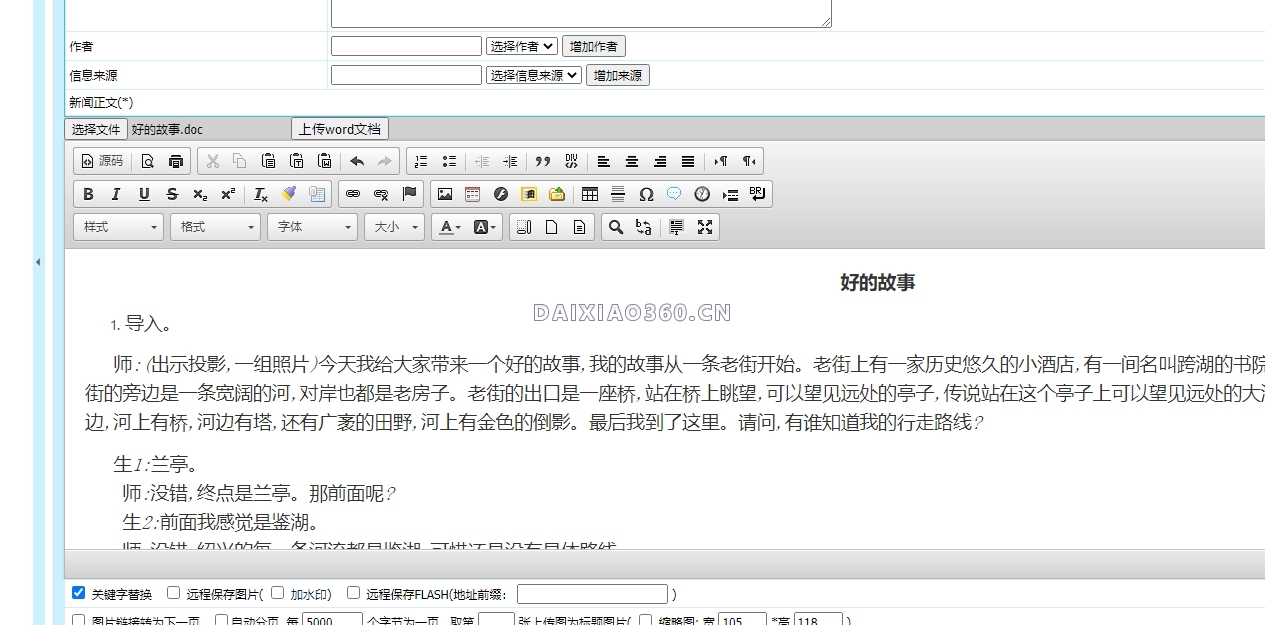Click the 作者 text input field
The width and height of the screenshot is (1265, 625).
(406, 46)
